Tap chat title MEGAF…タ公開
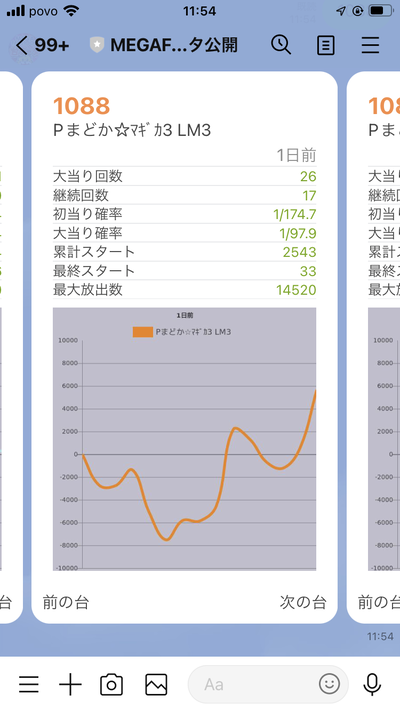The width and height of the screenshot is (400, 711). click(x=174, y=45)
